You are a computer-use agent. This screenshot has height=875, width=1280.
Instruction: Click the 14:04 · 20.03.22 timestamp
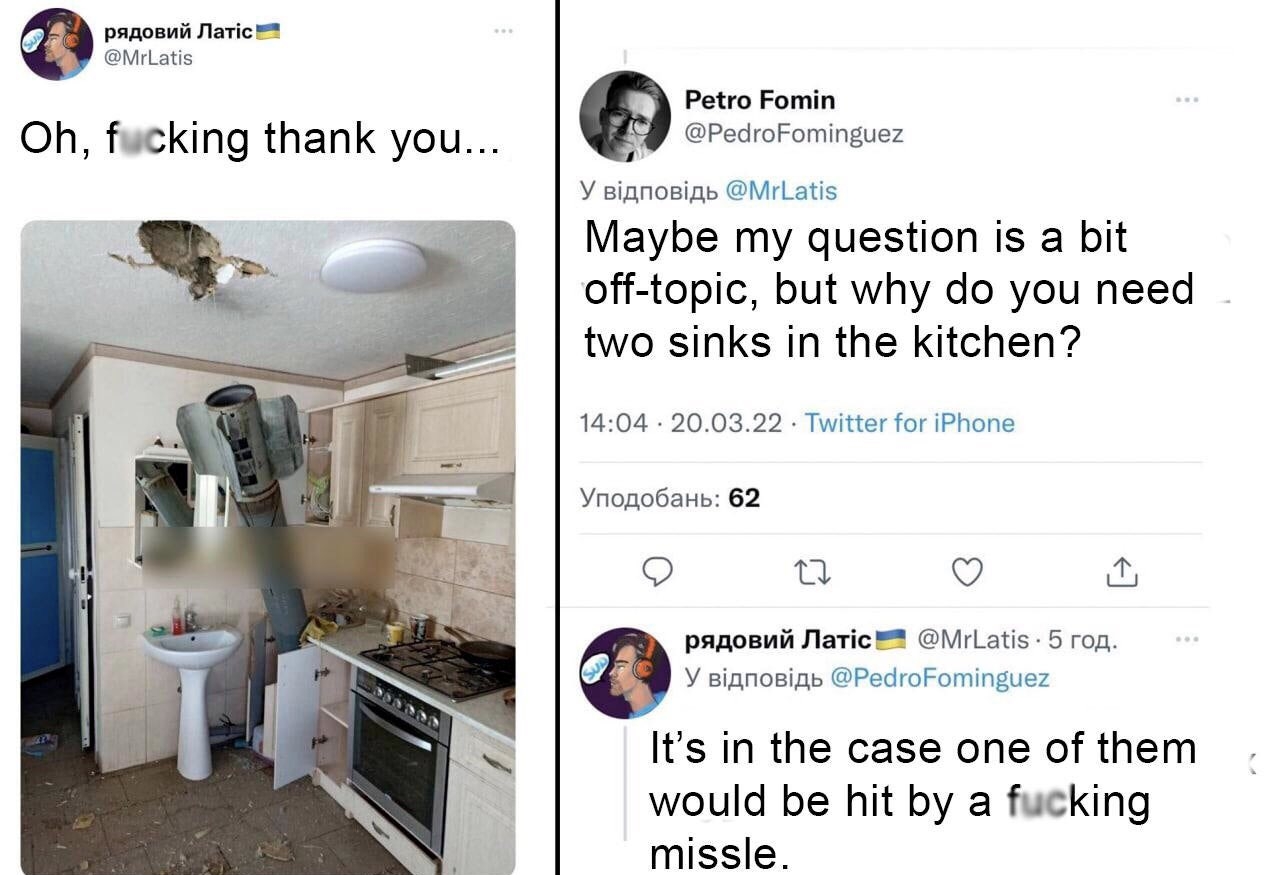680,423
